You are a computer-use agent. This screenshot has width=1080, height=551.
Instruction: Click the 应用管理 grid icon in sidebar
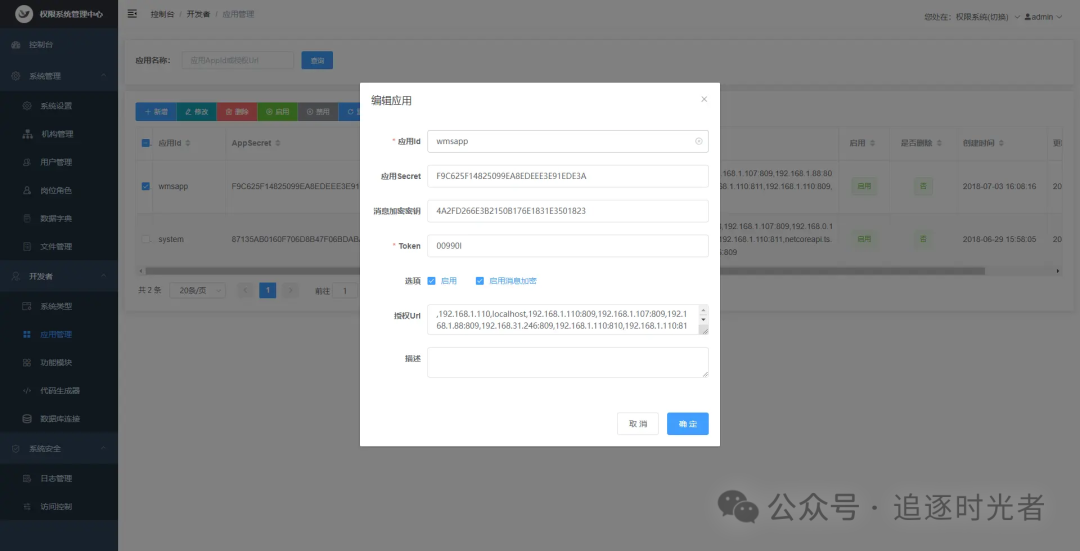27,335
